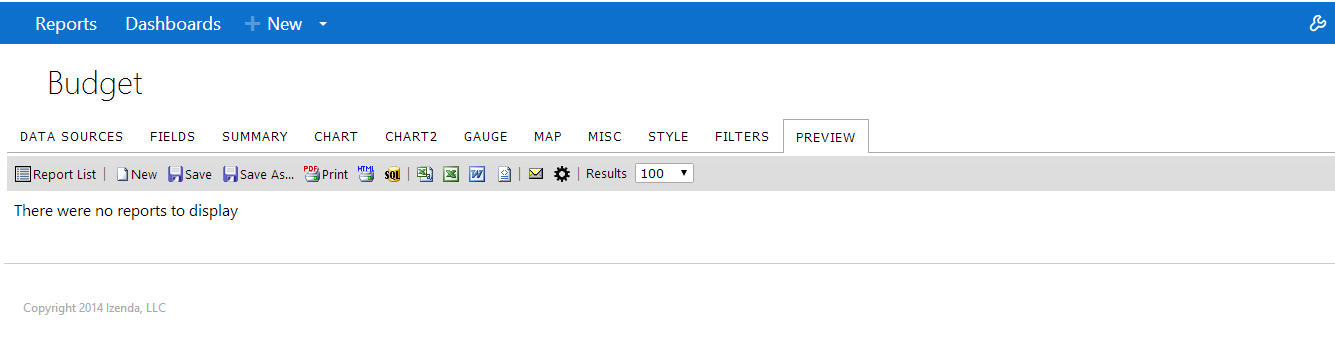Click Save As in the toolbar

pos(259,174)
